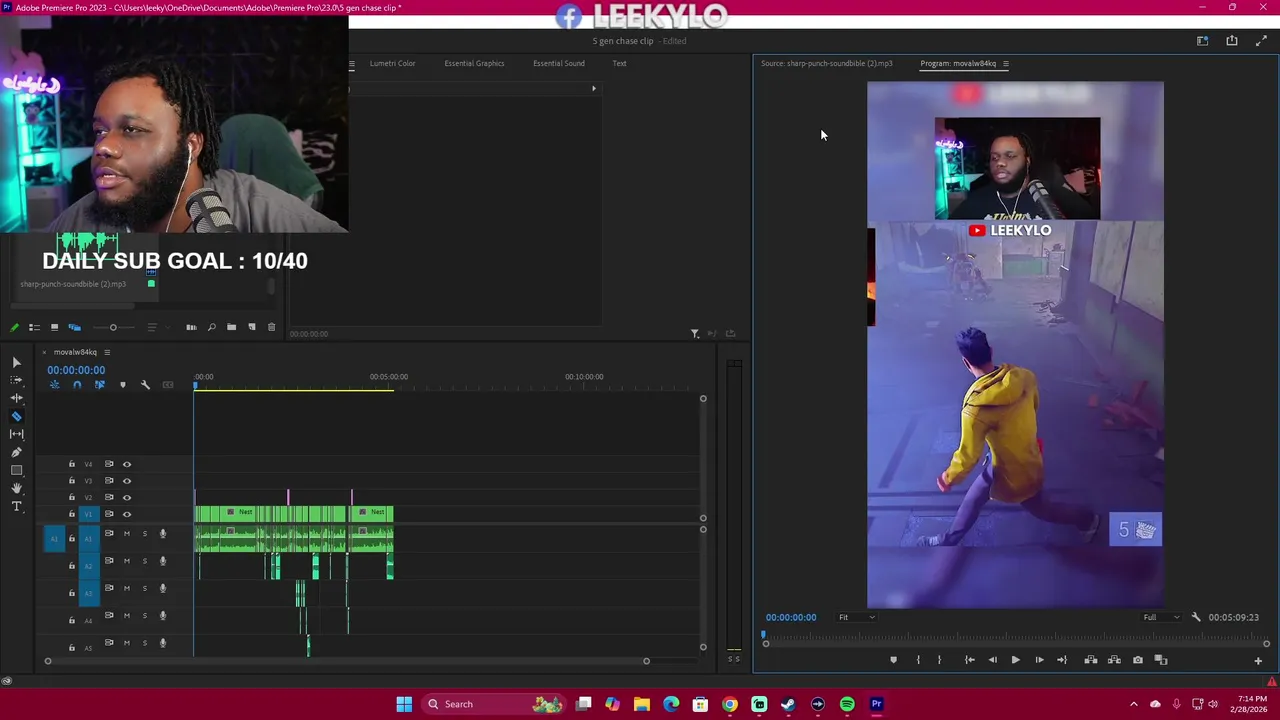Open the filter funnel dropdown
The image size is (1280, 720).
point(695,334)
